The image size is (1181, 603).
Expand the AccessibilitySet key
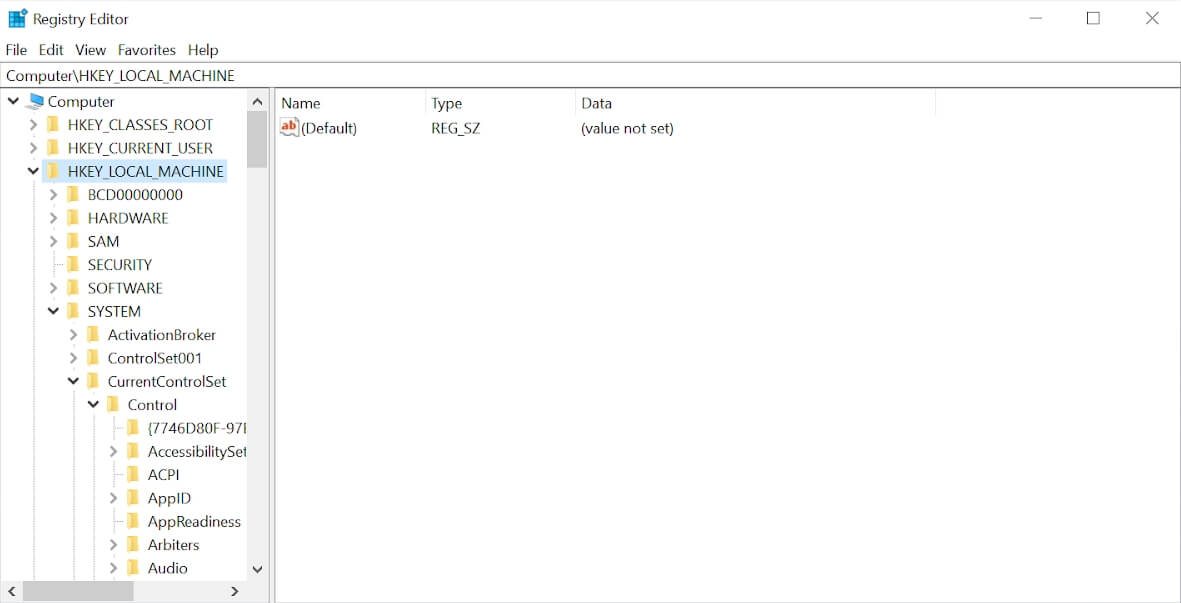pos(113,451)
